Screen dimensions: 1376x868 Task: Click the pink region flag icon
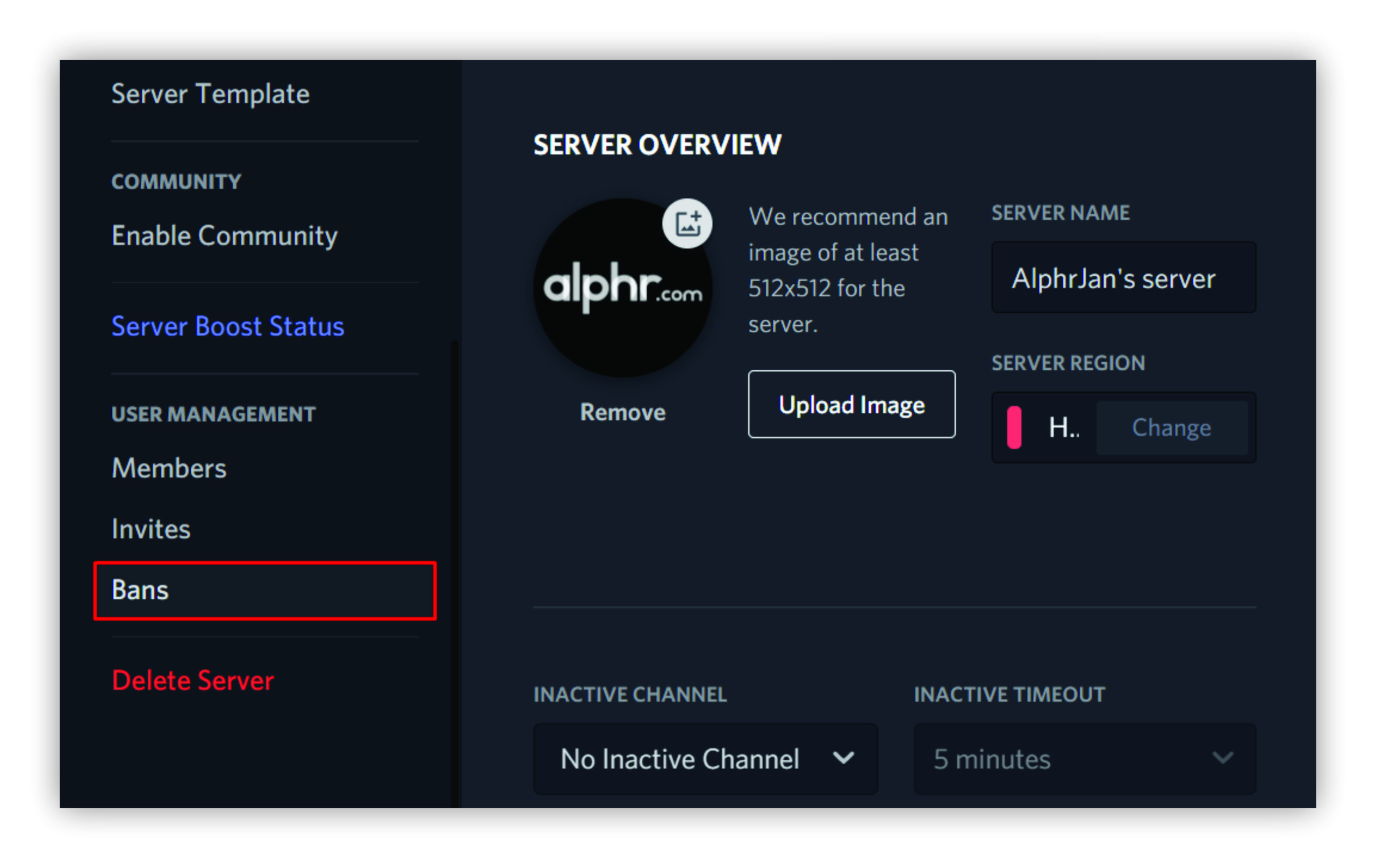1014,427
